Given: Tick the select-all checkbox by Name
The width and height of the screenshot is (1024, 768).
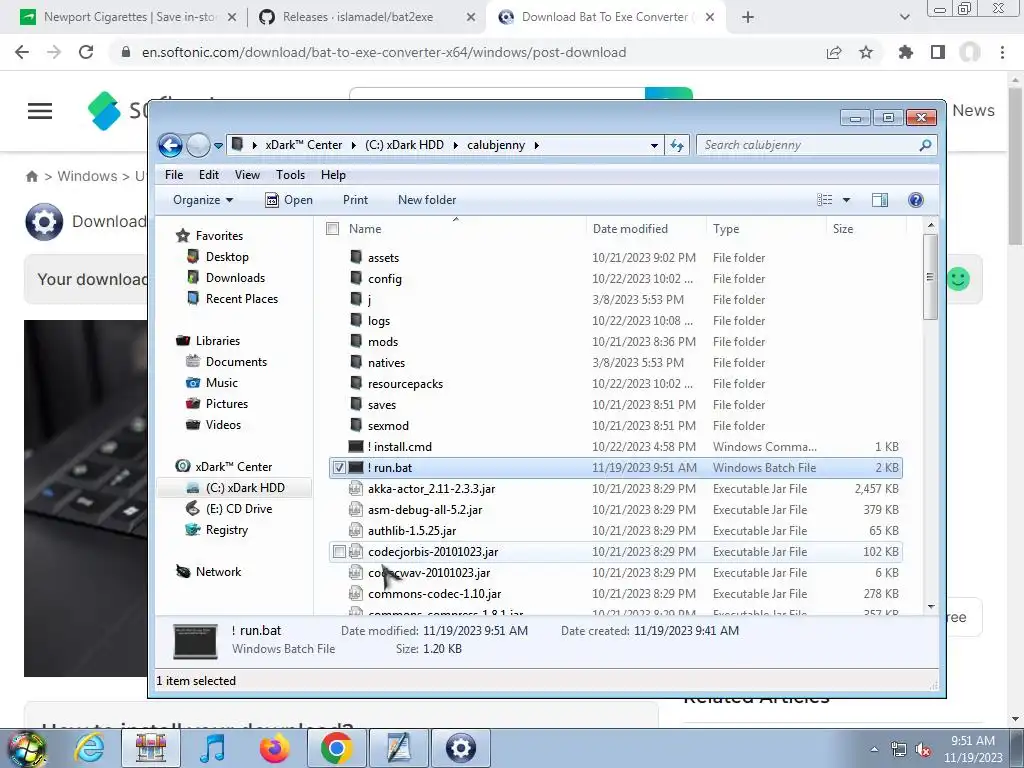Looking at the screenshot, I should click(332, 229).
